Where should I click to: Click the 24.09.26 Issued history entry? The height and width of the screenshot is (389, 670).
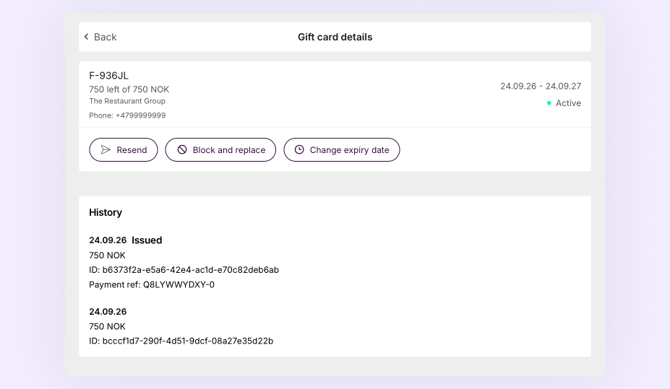[126, 240]
